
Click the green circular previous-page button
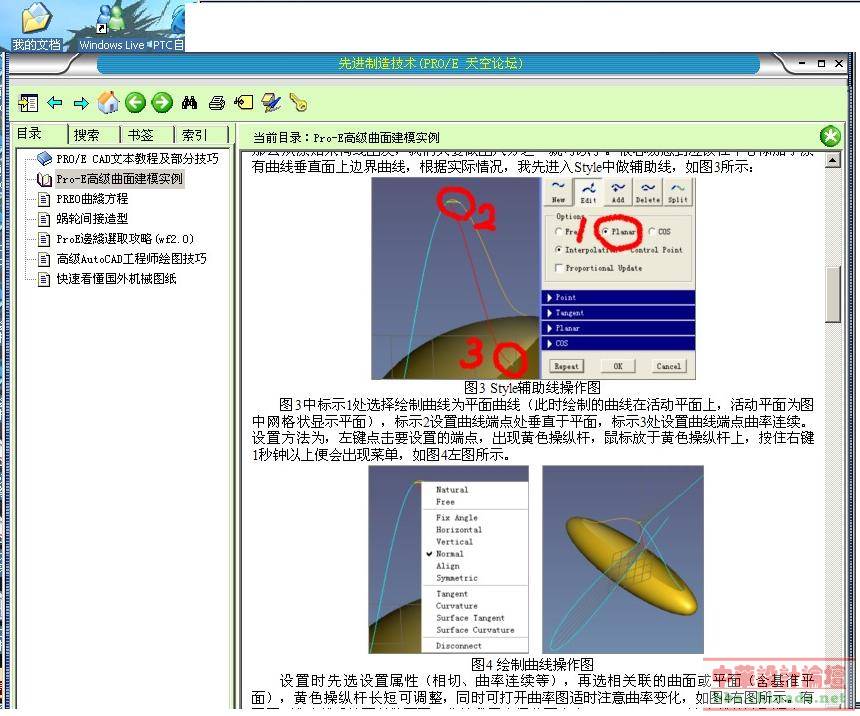(135, 103)
